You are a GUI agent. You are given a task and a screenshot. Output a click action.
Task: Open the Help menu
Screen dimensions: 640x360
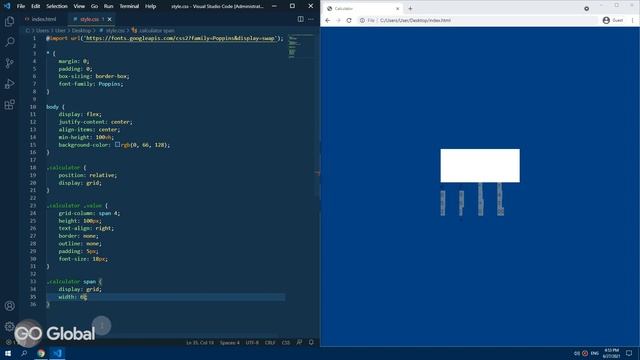(x=150, y=6)
